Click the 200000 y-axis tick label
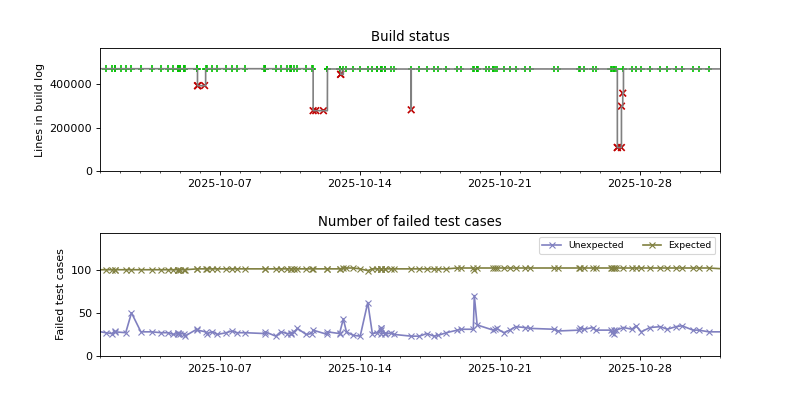This screenshot has height=400, width=800. coord(72,128)
